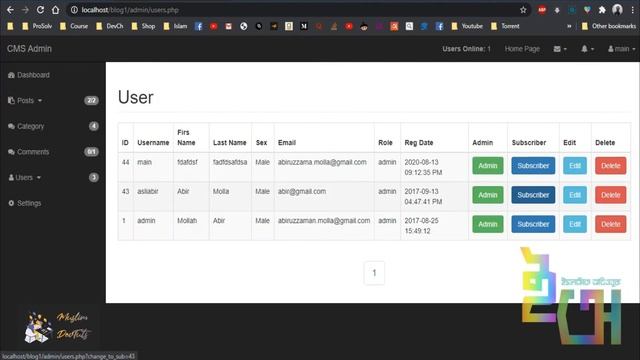Open the extensions puzzle icon
The image size is (640, 360).
pyautogui.click(x=602, y=10)
